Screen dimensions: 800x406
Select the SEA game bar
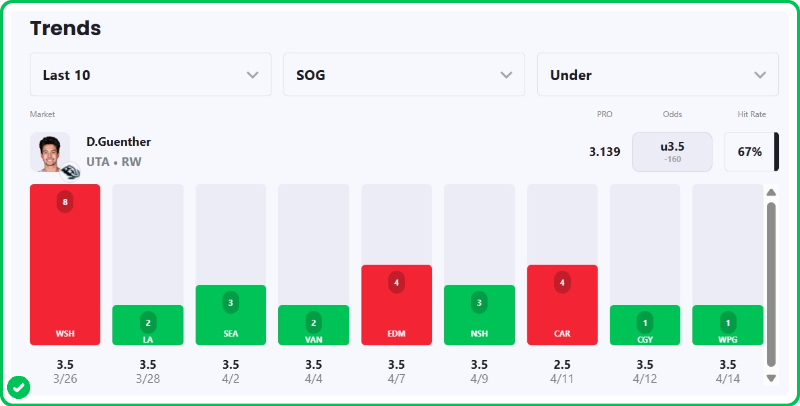(231, 314)
